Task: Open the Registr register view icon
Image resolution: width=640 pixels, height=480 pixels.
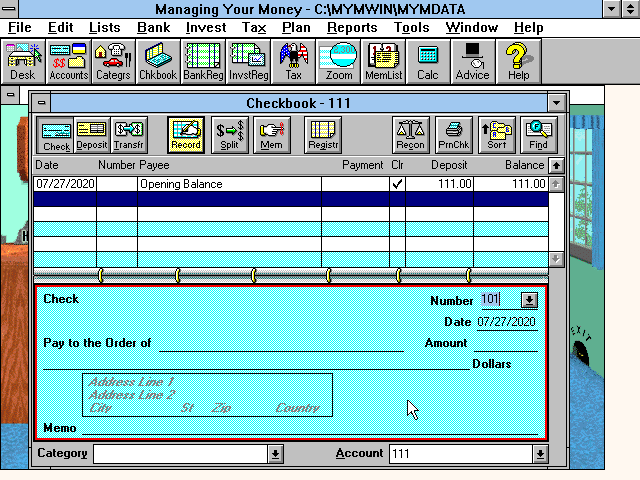Action: tap(323, 135)
